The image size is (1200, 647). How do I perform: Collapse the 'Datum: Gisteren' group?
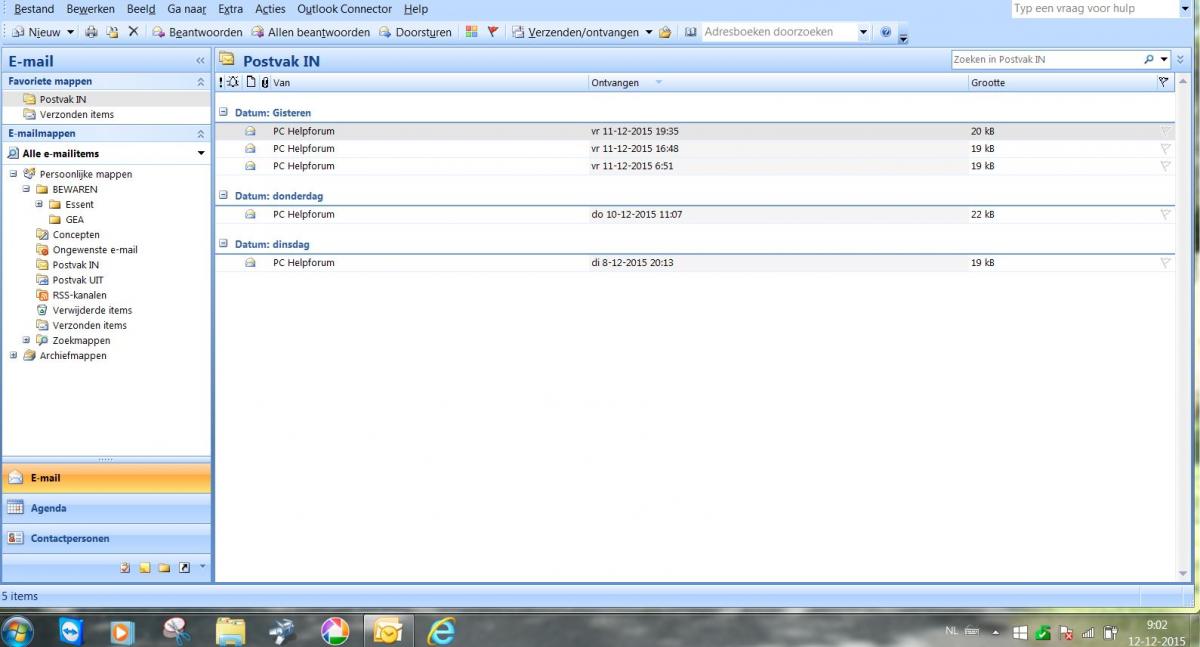(x=224, y=113)
